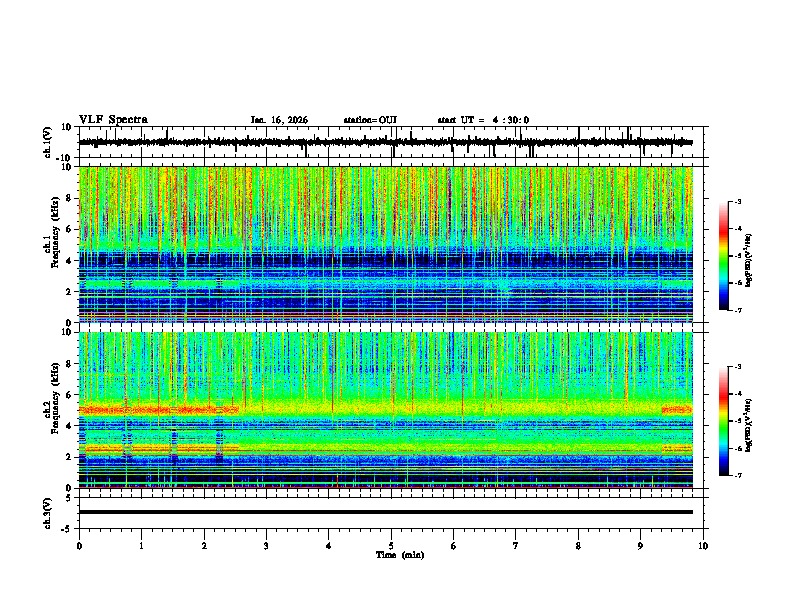Click the time axis tick label "1"
792x612 pixels.
[141, 546]
